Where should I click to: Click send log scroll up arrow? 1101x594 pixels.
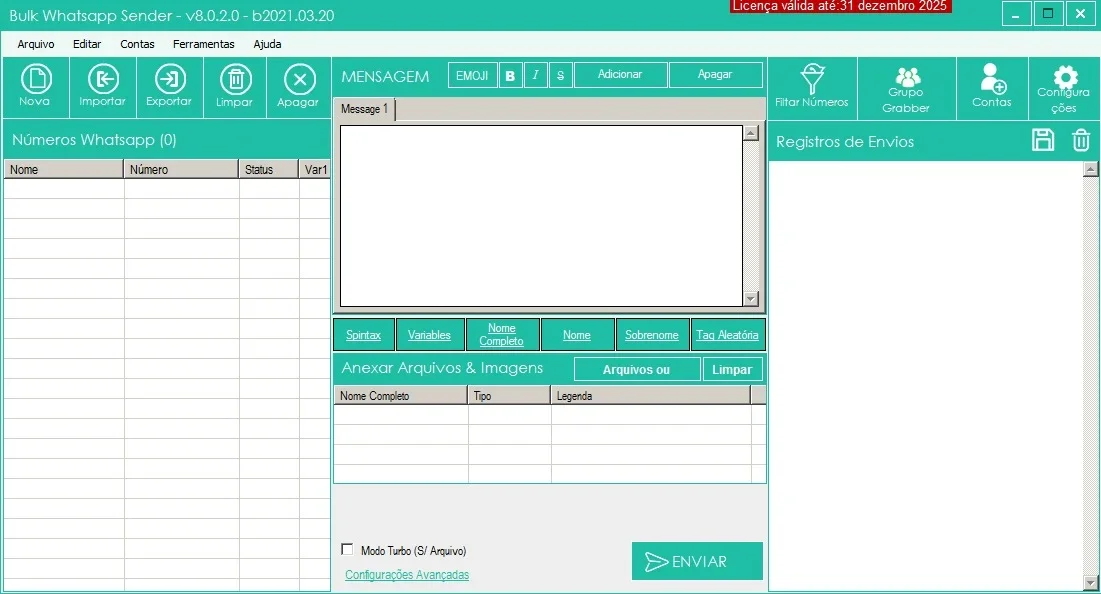1090,169
